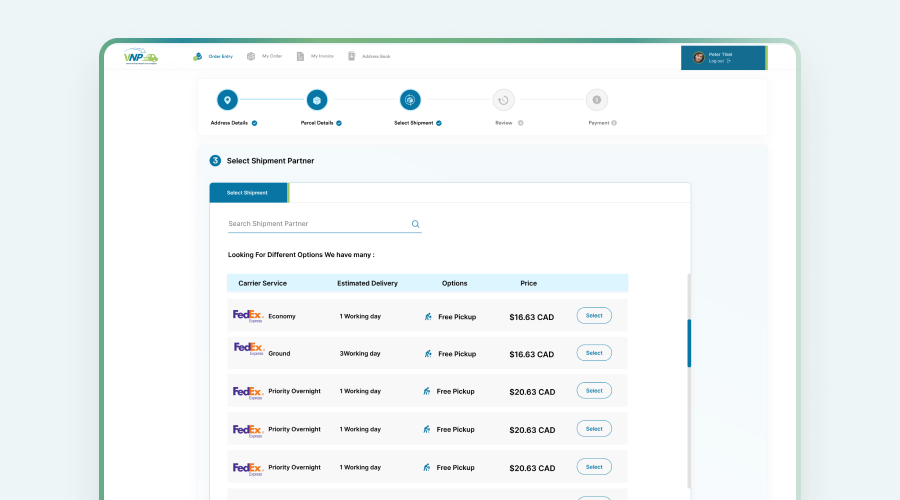
Task: Click the Carrier Service column header
Action: (x=262, y=284)
